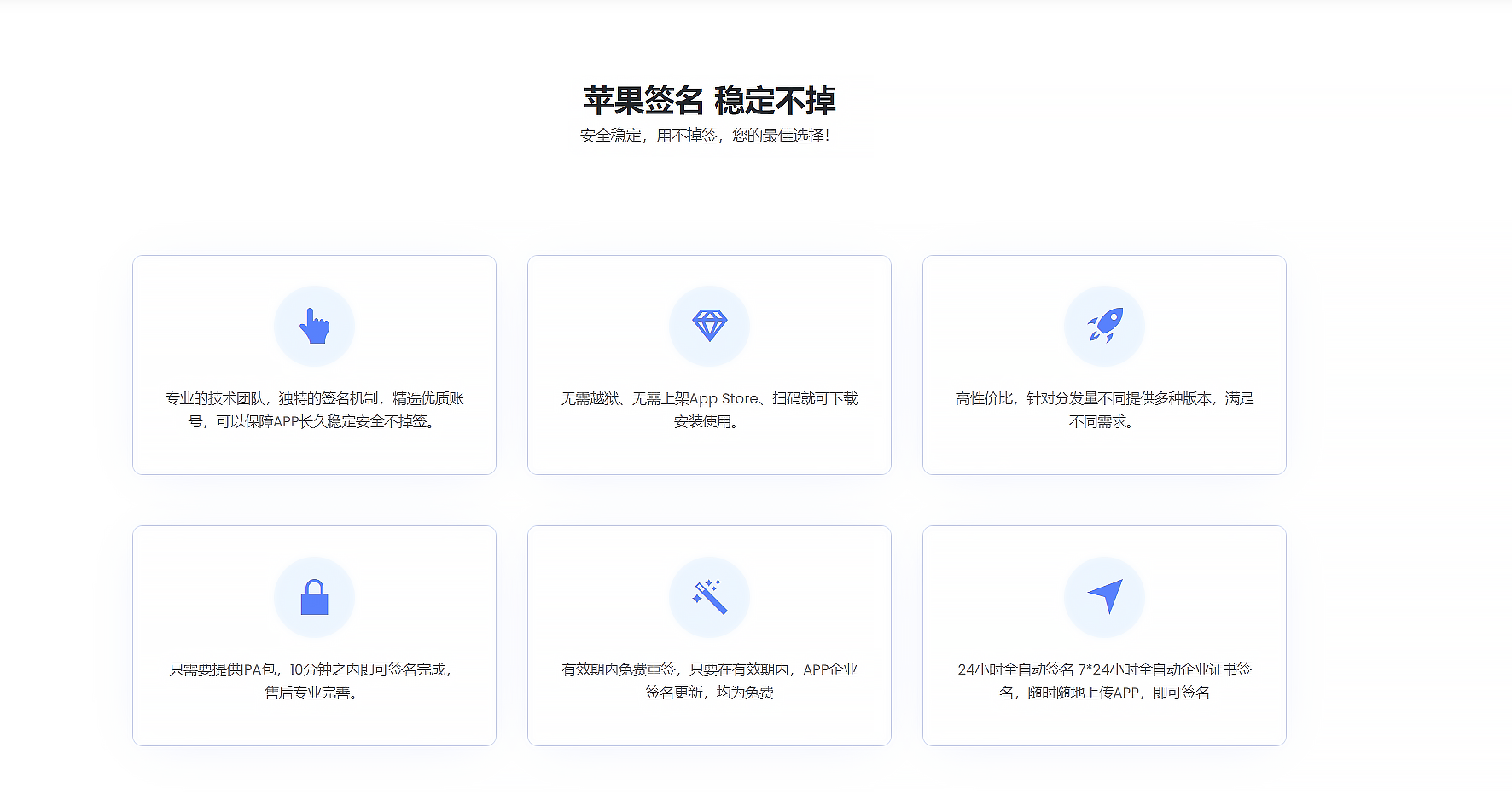The width and height of the screenshot is (1512, 794).
Task: Click text line '号，可以保障APP长久稳定安全不掉签。'
Action: point(314,421)
